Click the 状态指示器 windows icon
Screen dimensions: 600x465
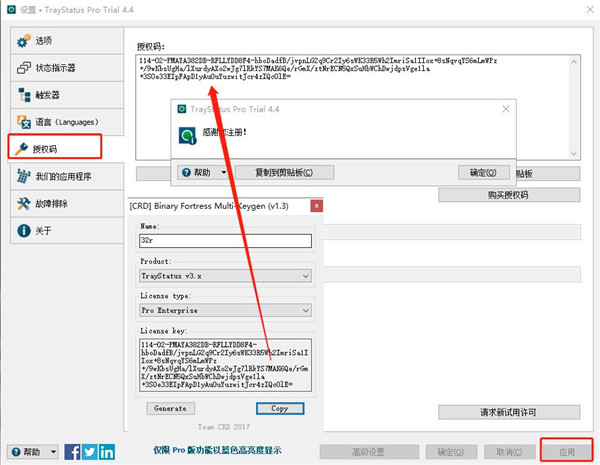tap(23, 68)
